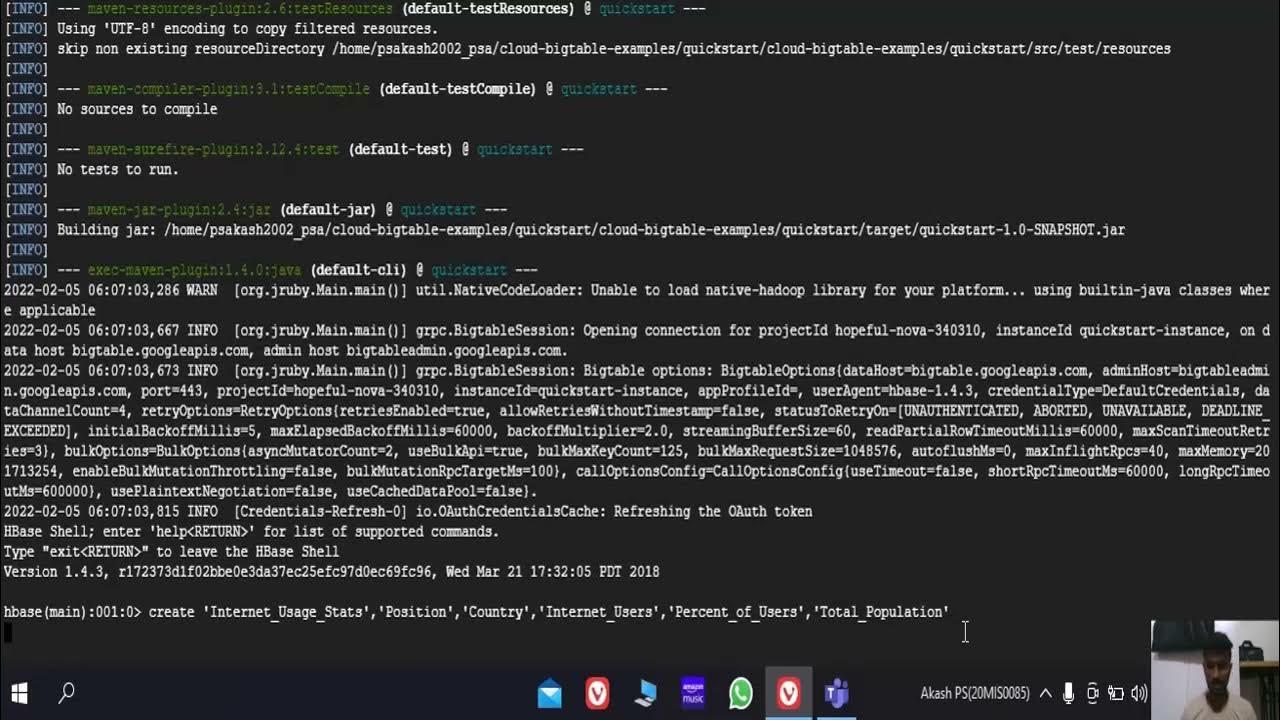This screenshot has height=720, width=1280.
Task: Click 'maven-compiler-plugin:3.1:testCompile' text
Action: click(229, 89)
